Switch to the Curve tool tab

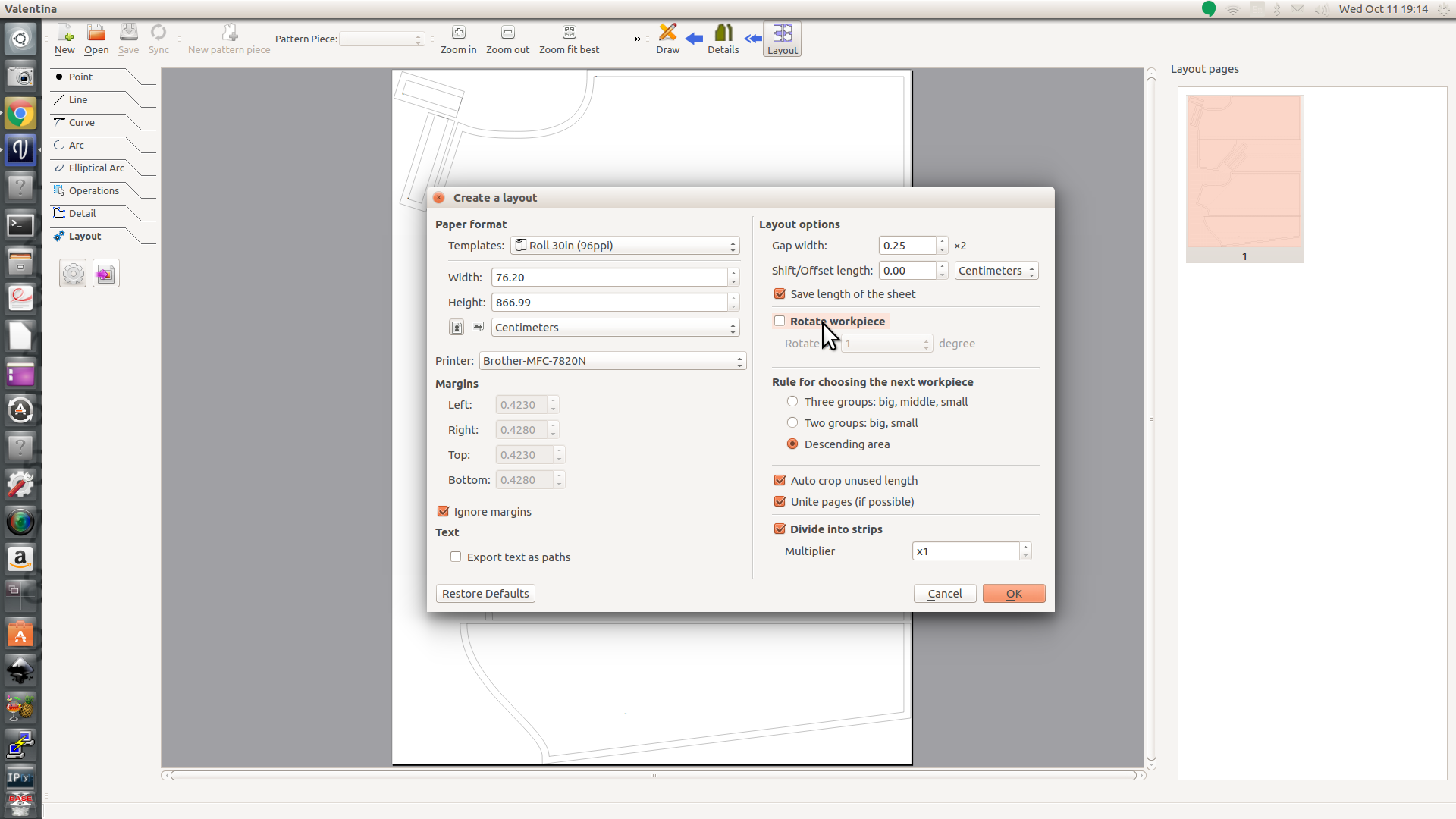coord(81,123)
